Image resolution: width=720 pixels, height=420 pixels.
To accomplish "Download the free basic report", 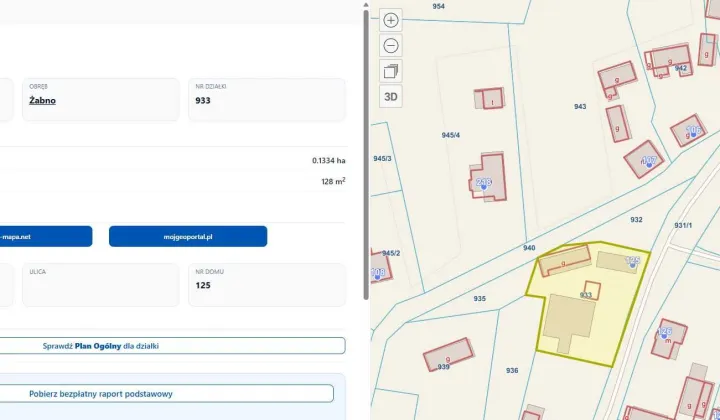I will tap(166, 394).
